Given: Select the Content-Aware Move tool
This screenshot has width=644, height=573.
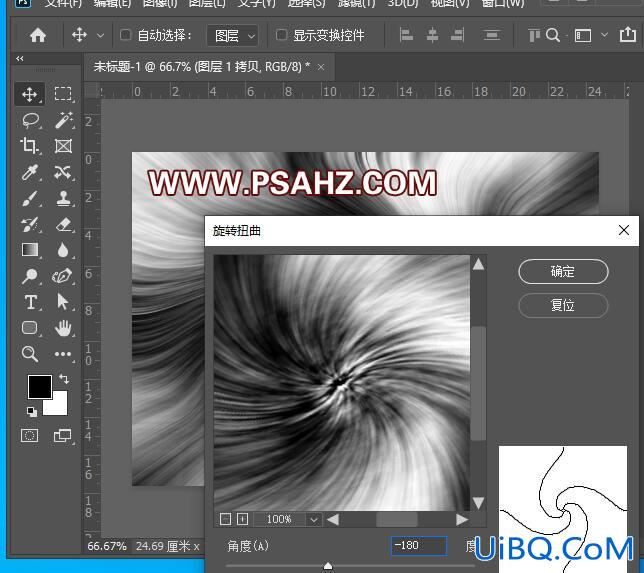Looking at the screenshot, I should [63, 173].
